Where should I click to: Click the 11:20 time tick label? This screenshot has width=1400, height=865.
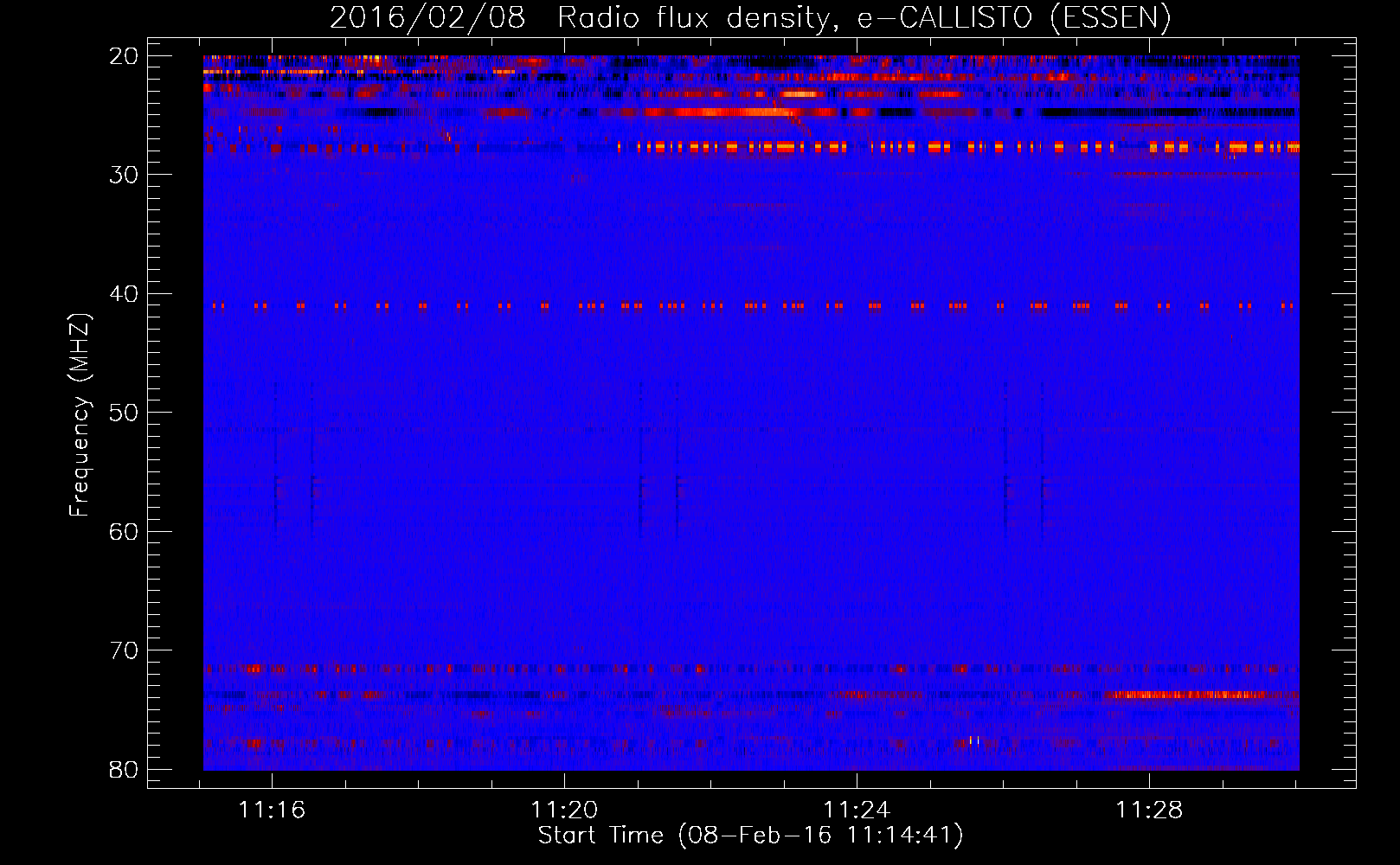tap(564, 811)
